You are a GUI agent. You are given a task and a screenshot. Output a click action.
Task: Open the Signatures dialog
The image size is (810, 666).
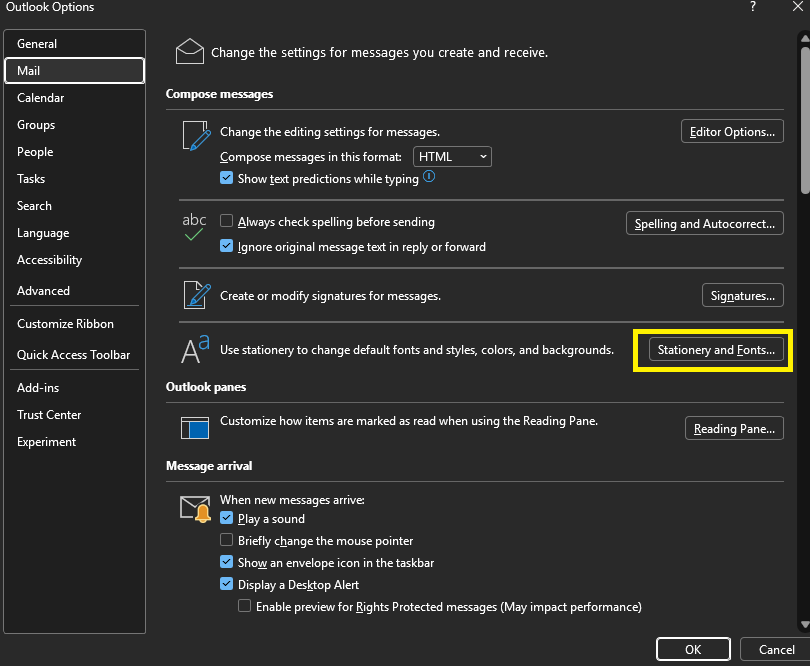tap(742, 295)
